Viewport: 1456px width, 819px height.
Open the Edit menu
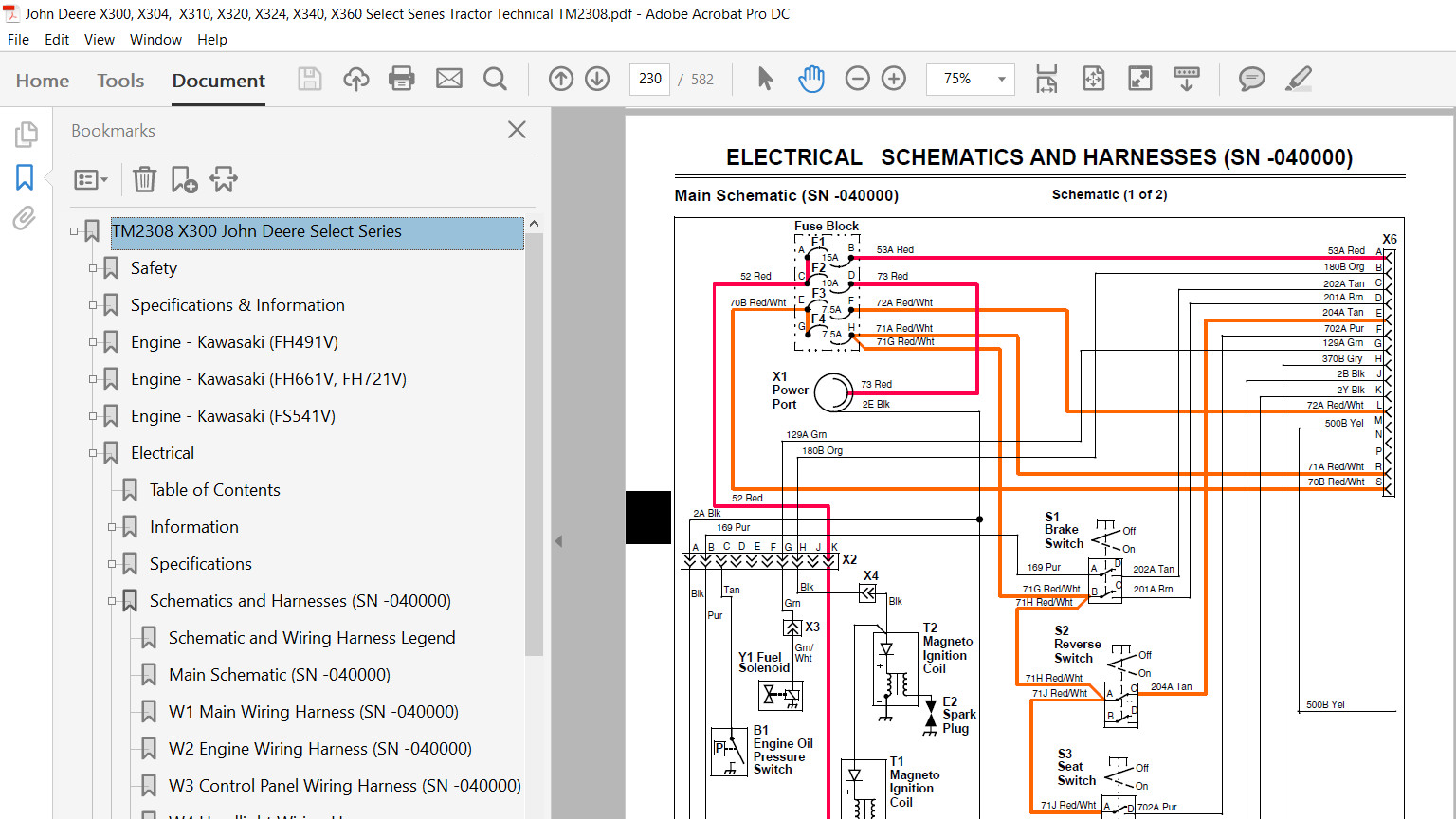[x=57, y=40]
